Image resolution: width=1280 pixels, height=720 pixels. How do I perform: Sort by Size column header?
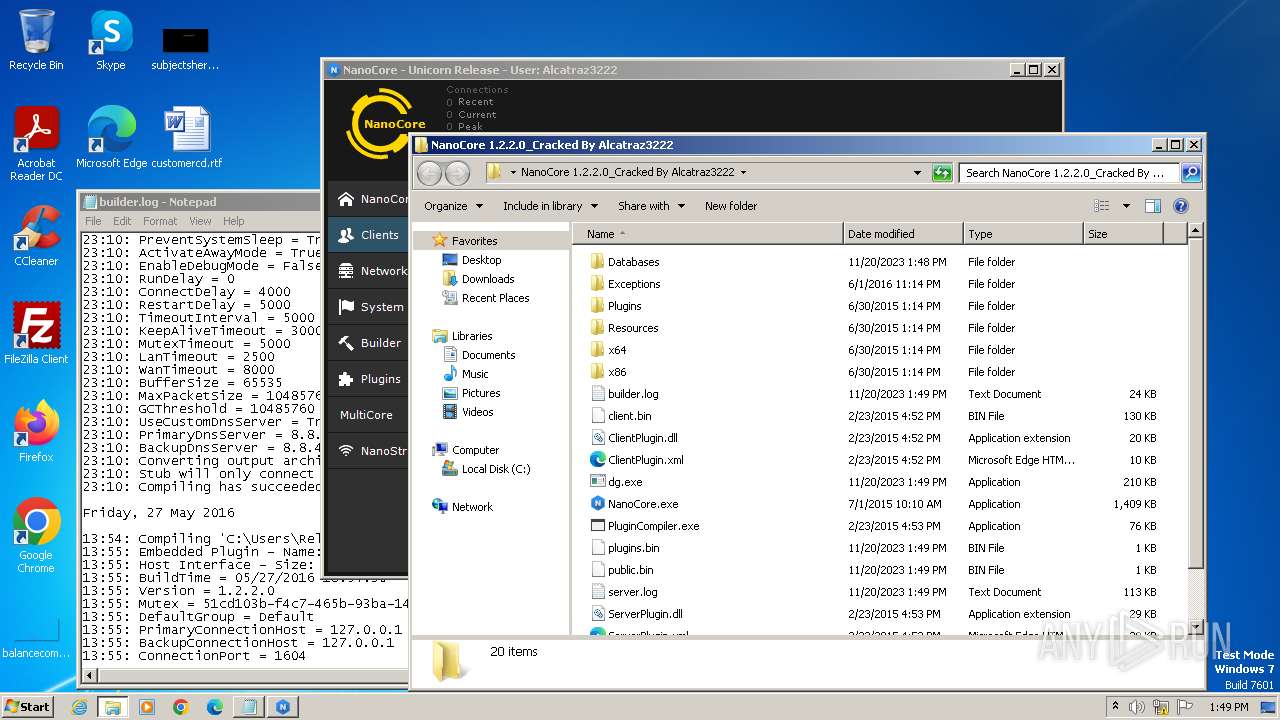click(1123, 234)
